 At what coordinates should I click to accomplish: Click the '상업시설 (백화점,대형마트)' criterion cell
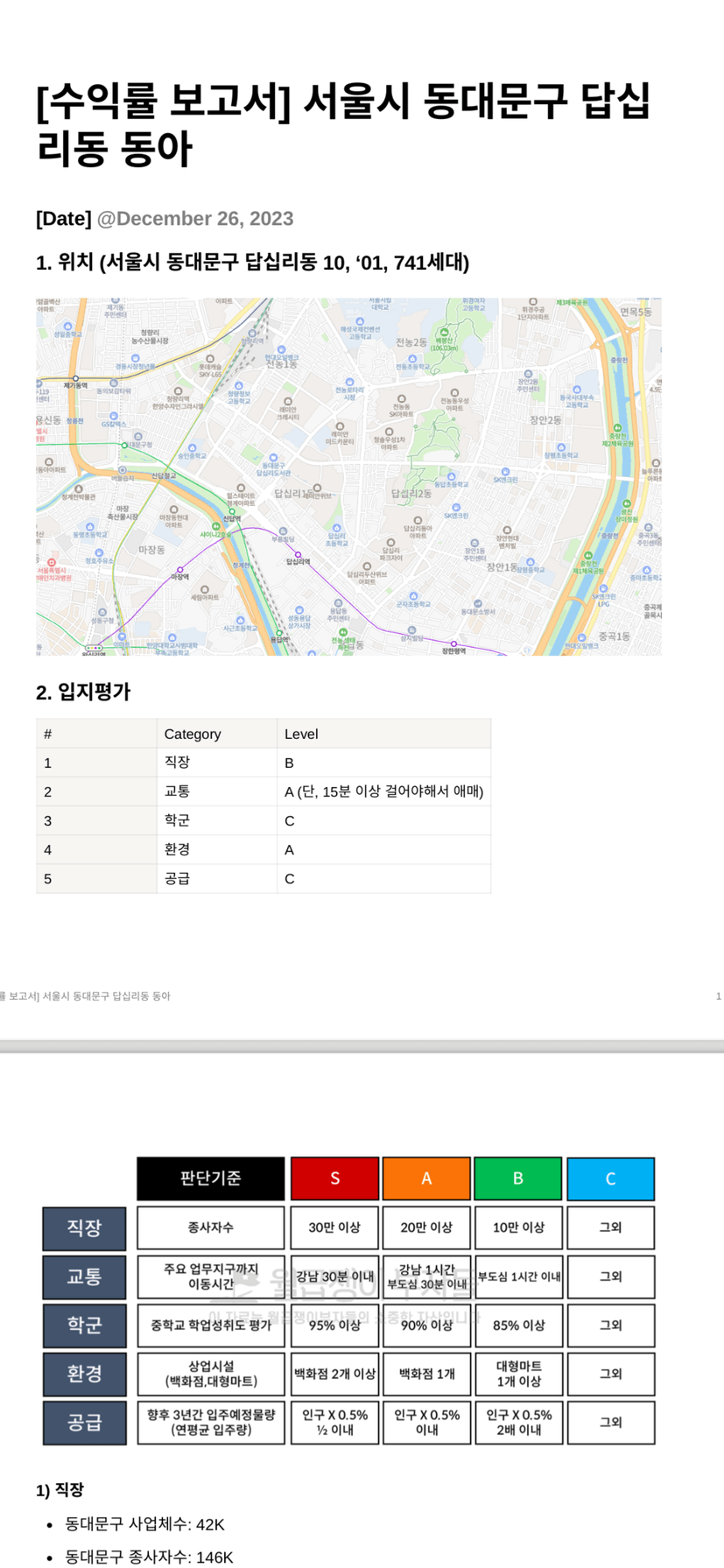(210, 1374)
